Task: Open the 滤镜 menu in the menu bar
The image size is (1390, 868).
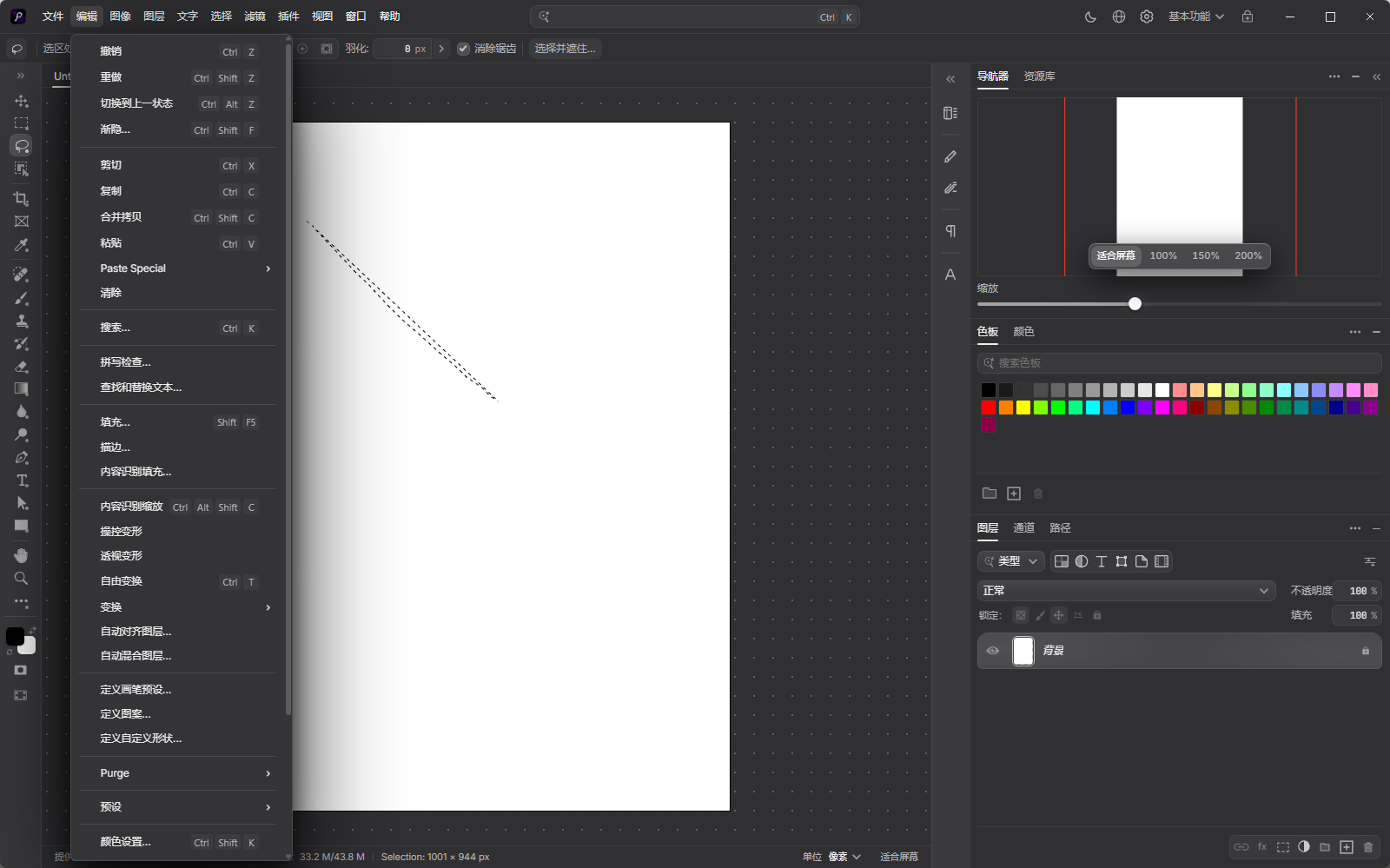Action: 255,17
